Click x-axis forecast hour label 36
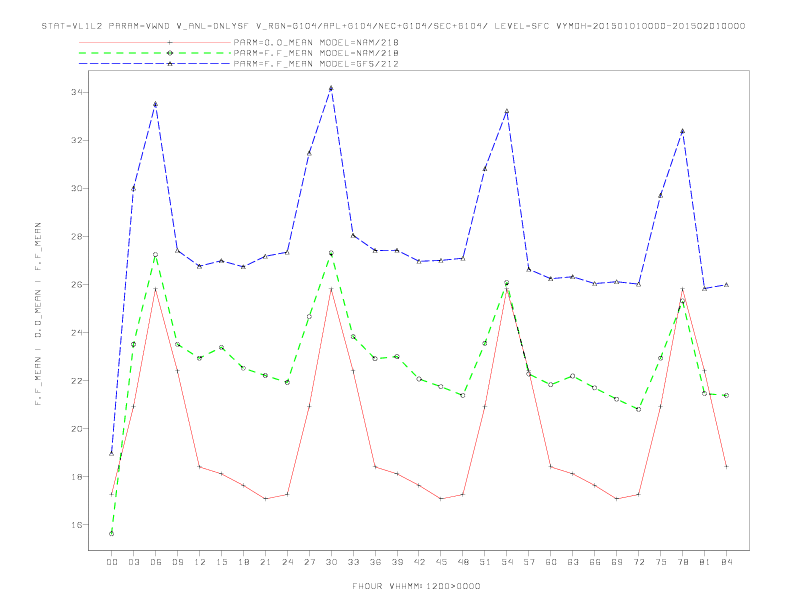The image size is (792, 612). pos(375,562)
